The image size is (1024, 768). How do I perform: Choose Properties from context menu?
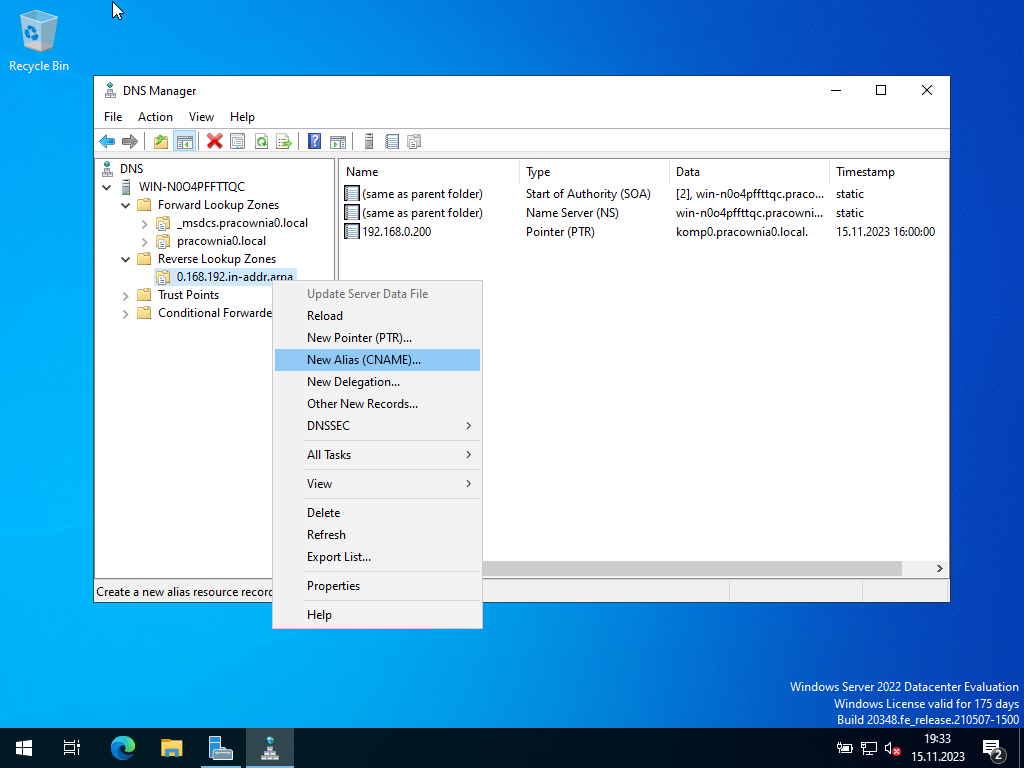(377, 586)
